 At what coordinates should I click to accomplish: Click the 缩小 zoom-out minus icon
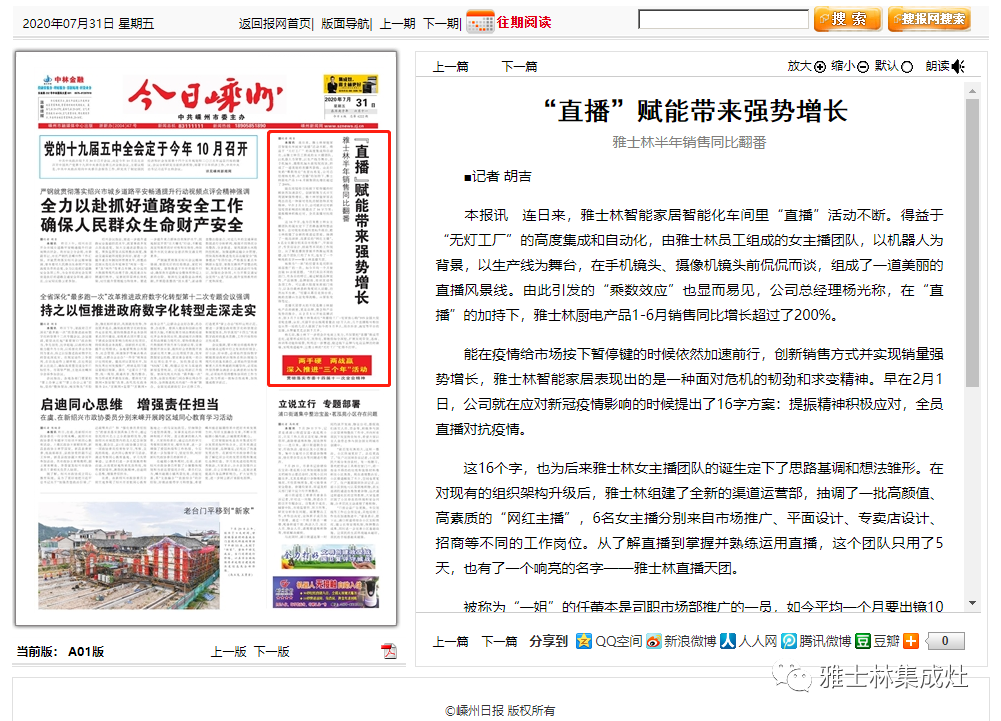[862, 66]
